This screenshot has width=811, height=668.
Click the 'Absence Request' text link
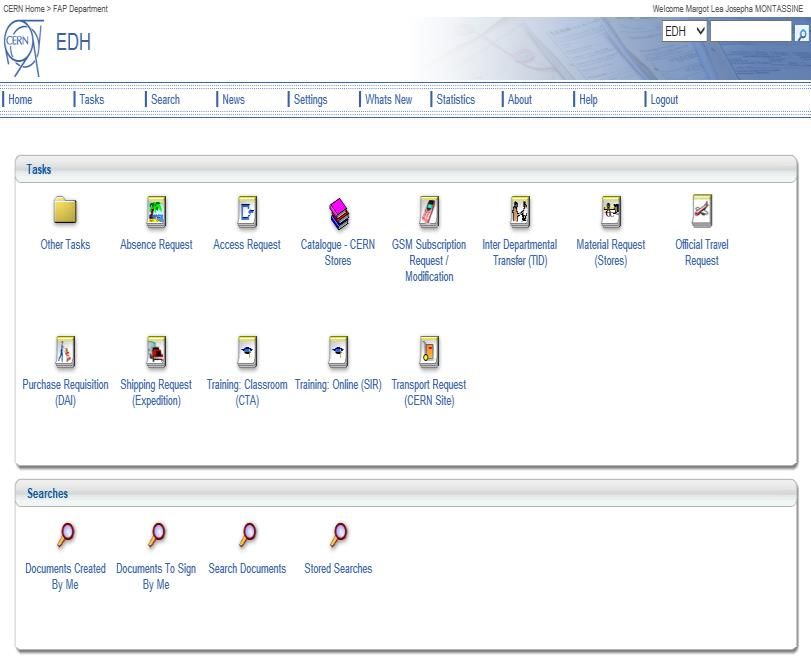click(x=156, y=245)
